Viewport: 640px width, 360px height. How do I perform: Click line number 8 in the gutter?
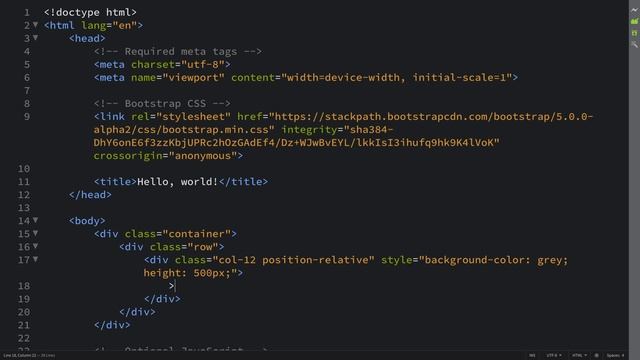coord(27,104)
